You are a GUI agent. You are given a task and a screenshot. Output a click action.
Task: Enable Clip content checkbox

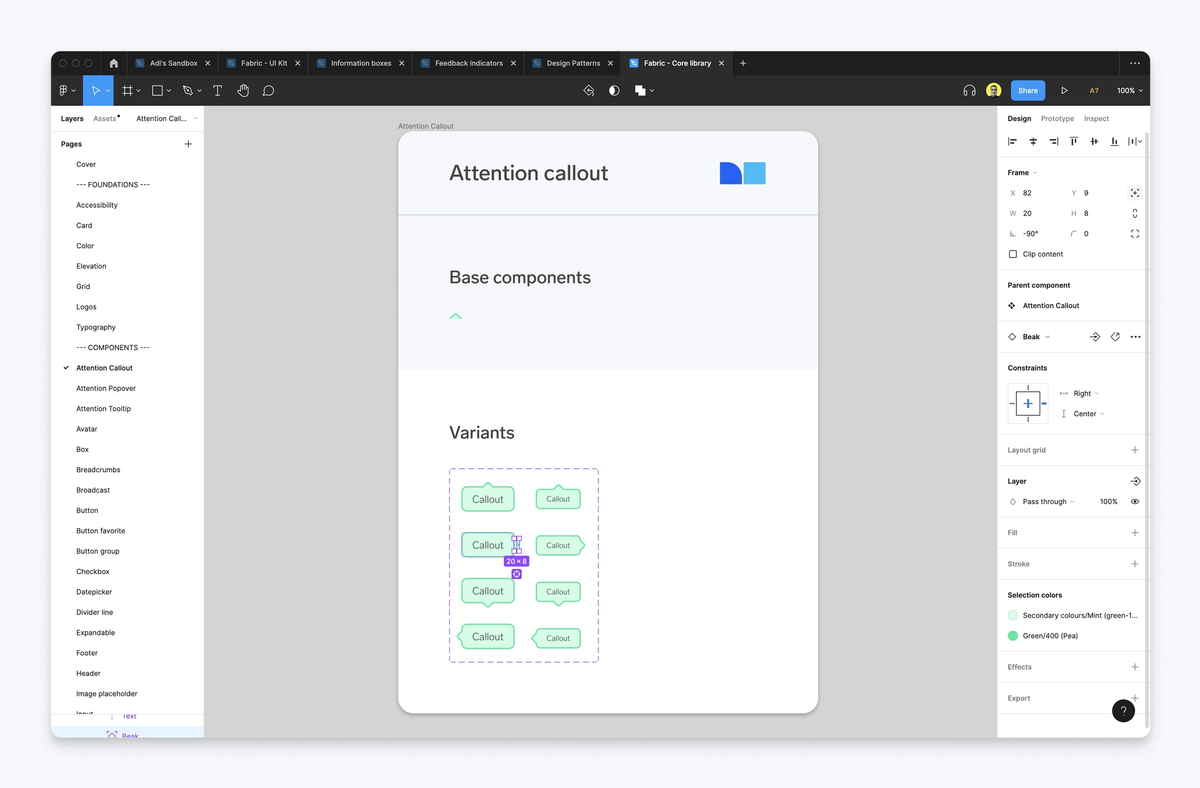tap(1013, 254)
